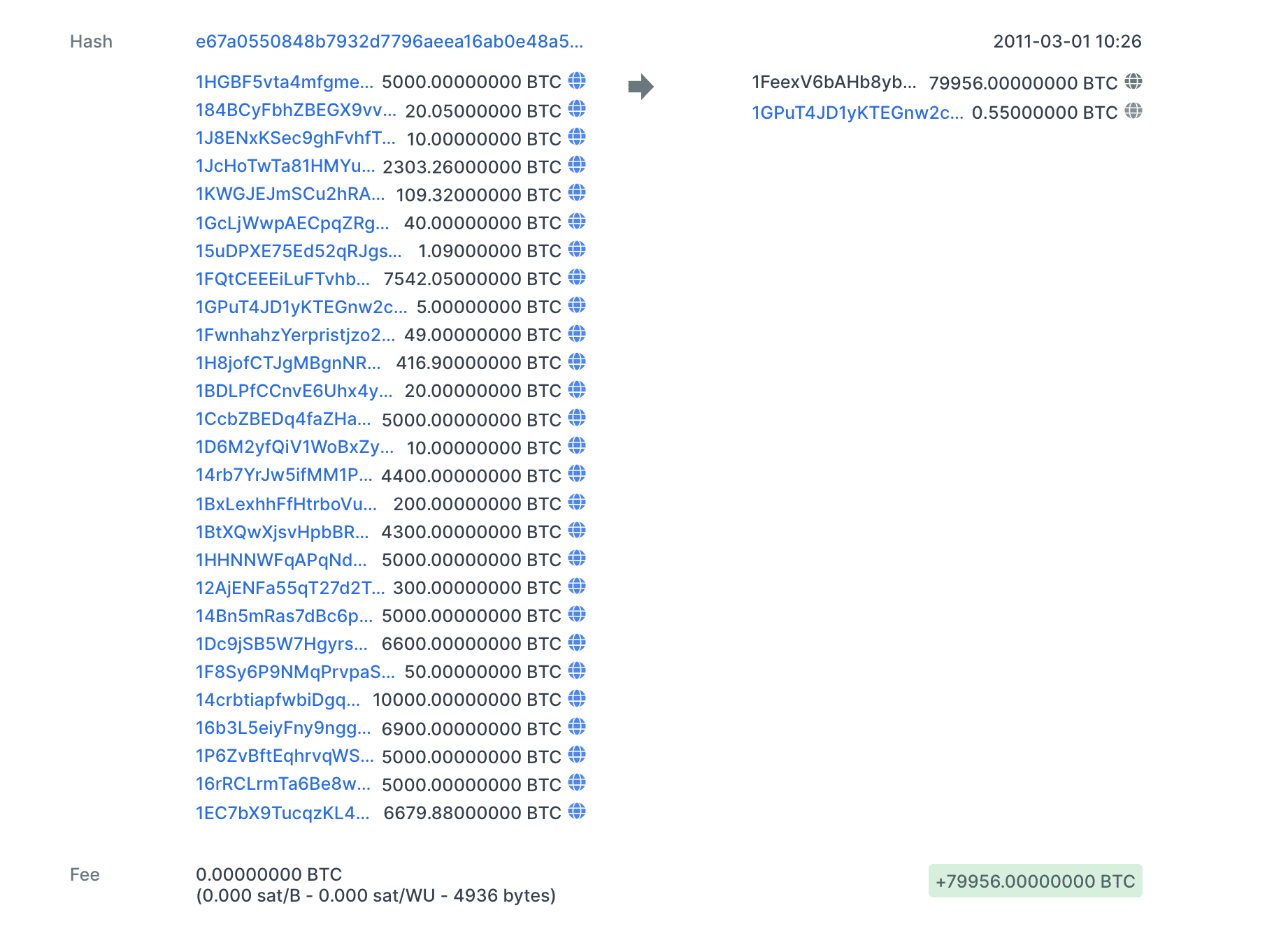1288x931 pixels.
Task: Click the green +79956.0000000 BTC badge
Action: (1035, 881)
